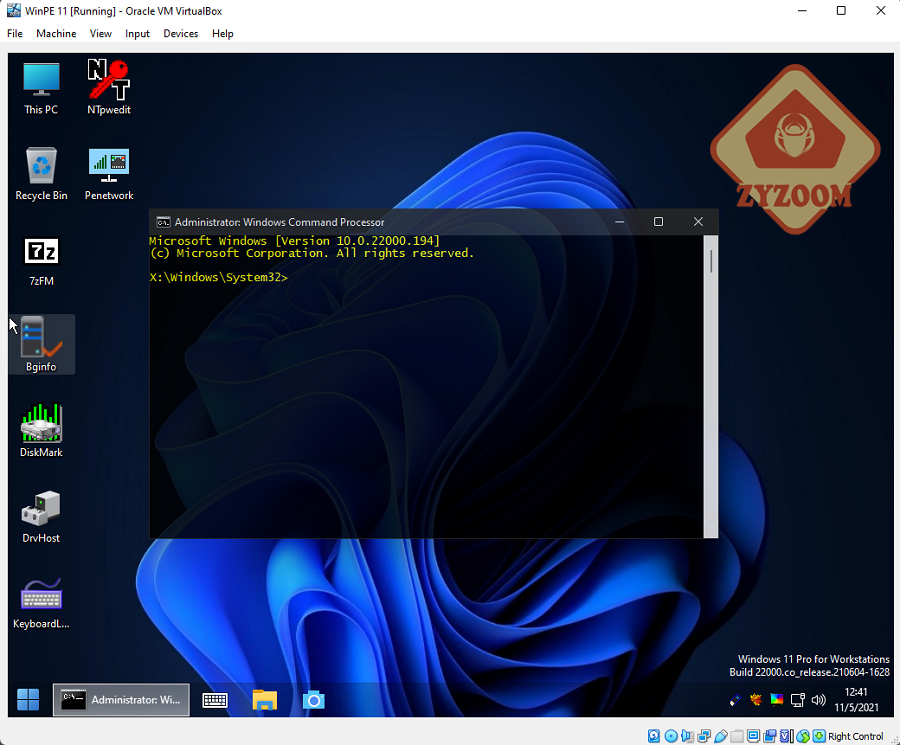Minimize the Command Processor window
Image resolution: width=900 pixels, height=745 pixels.
click(x=619, y=222)
